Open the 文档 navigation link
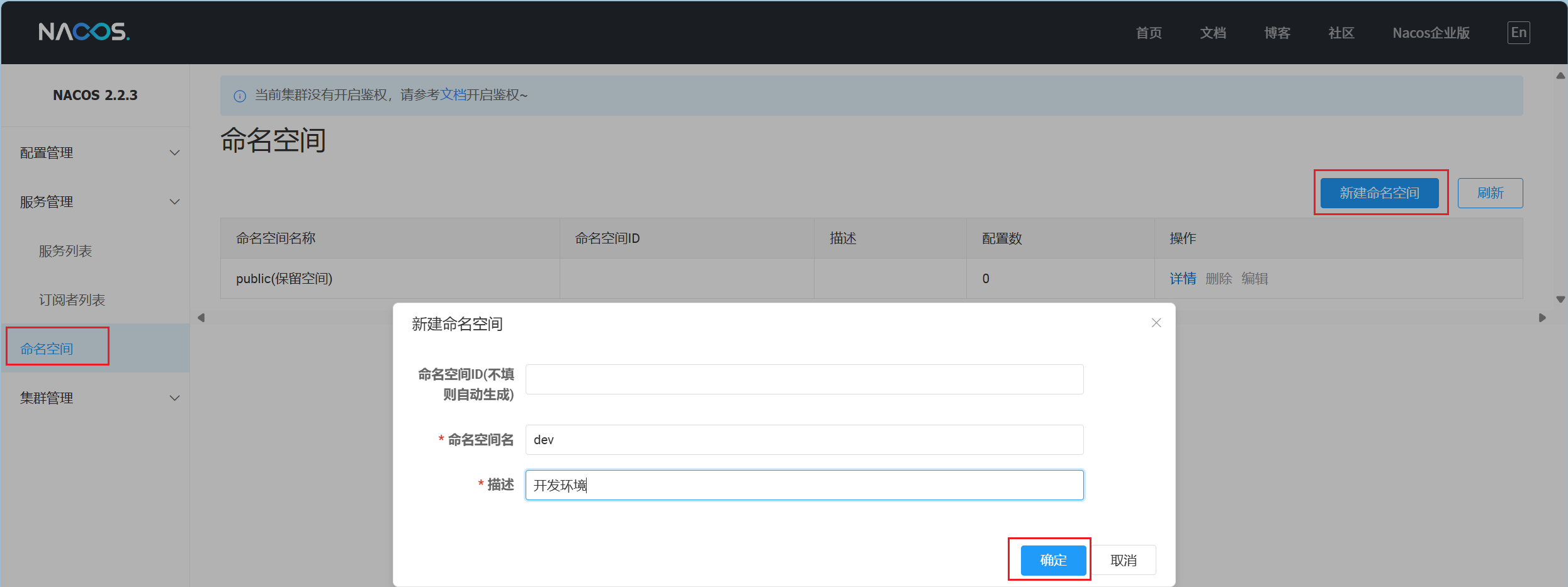This screenshot has width=1568, height=587. tap(1213, 33)
